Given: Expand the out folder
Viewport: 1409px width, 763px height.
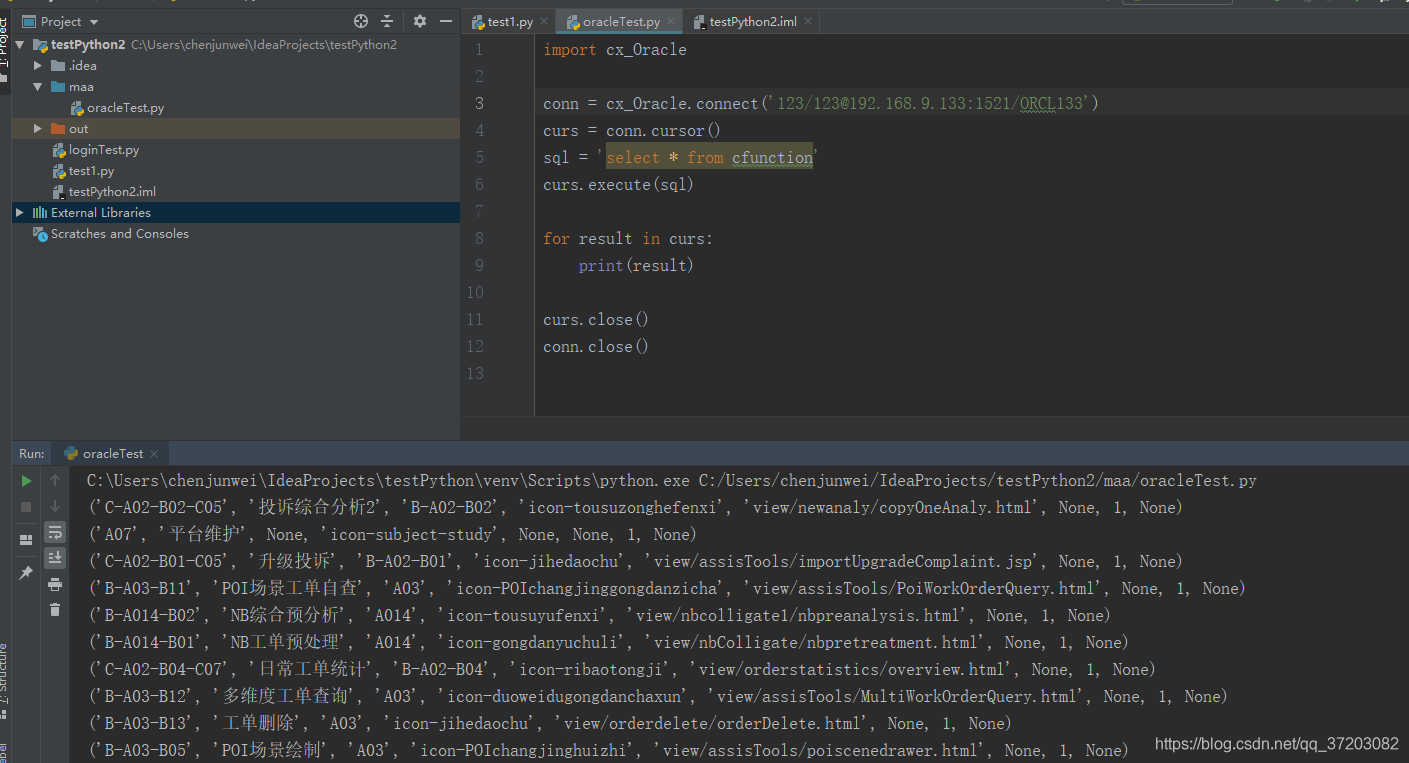Looking at the screenshot, I should [37, 128].
